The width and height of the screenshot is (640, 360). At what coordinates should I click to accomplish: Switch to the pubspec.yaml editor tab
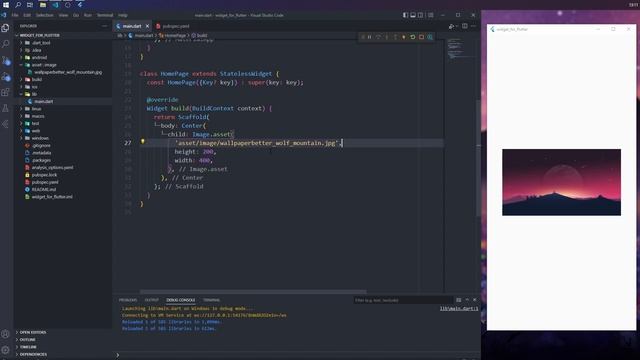173,26
